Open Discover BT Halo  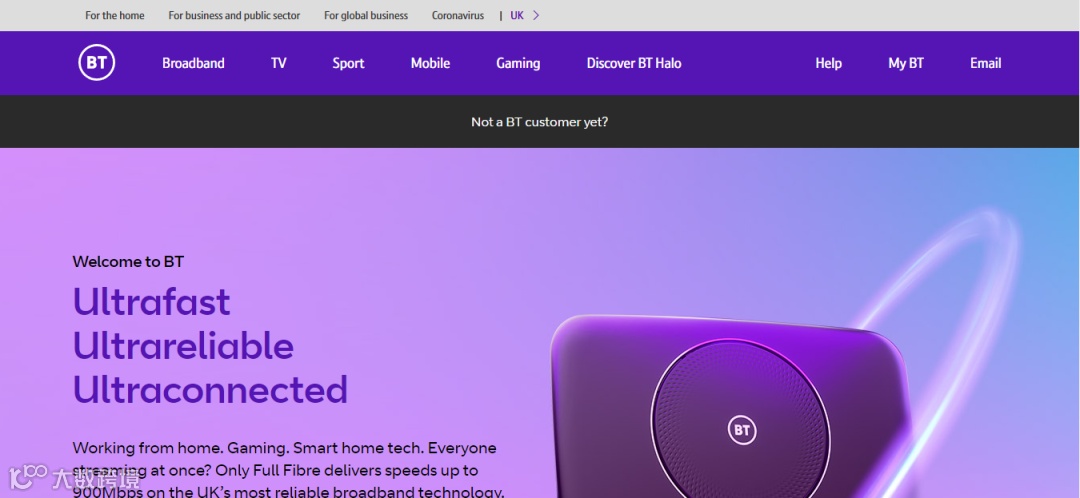click(634, 63)
